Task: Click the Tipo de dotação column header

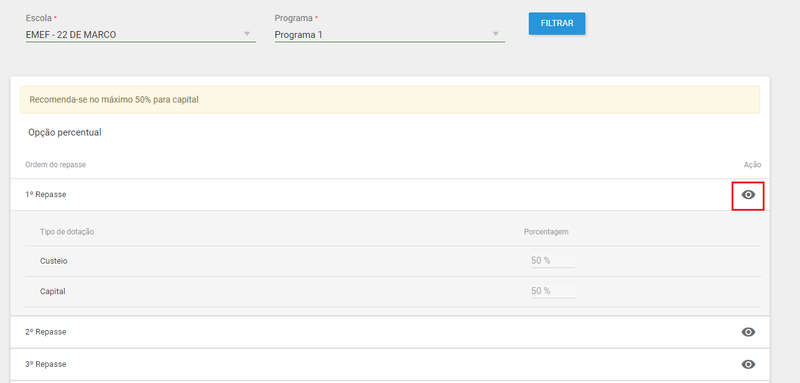Action: tap(67, 232)
